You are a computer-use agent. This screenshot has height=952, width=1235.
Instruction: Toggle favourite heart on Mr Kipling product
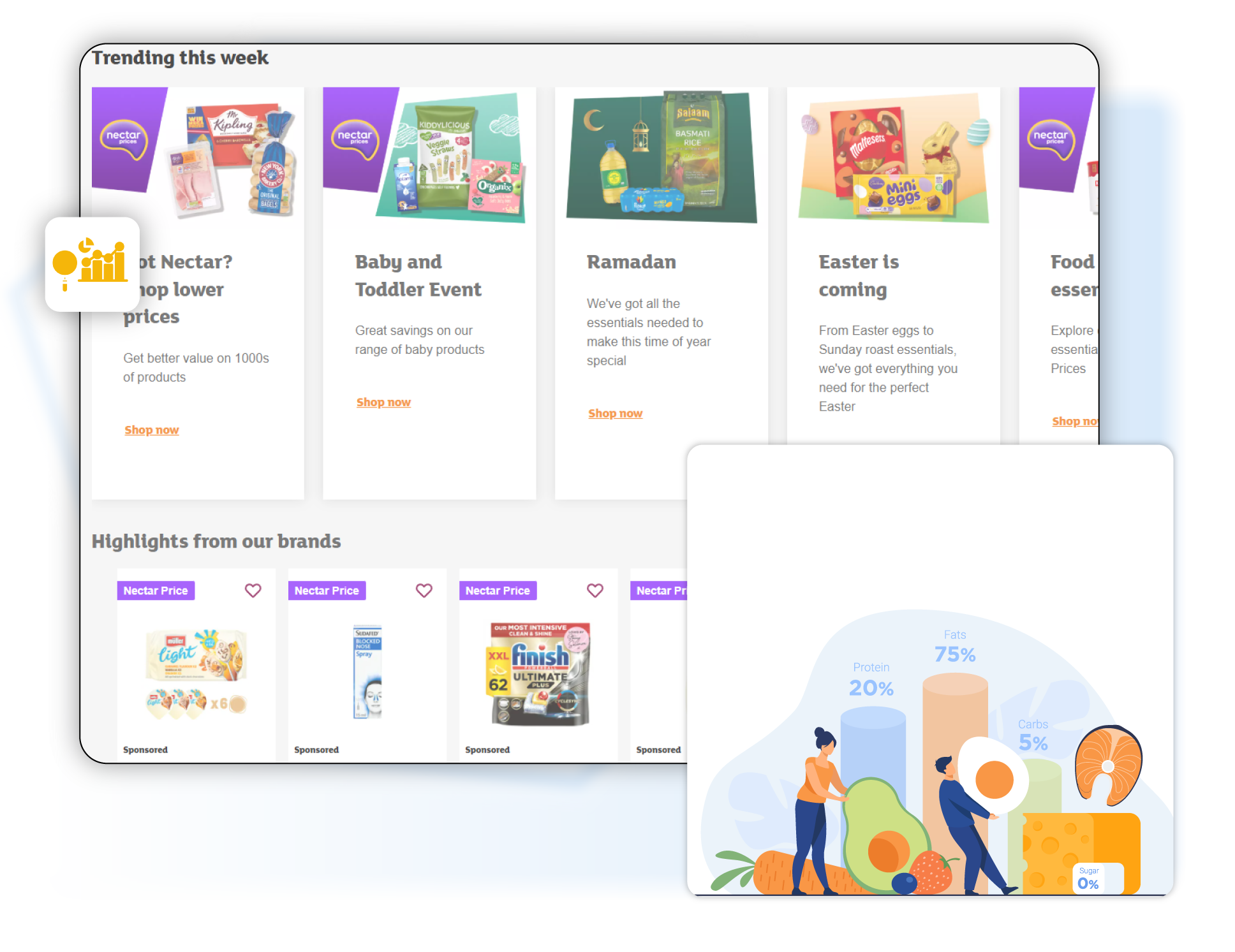[252, 591]
